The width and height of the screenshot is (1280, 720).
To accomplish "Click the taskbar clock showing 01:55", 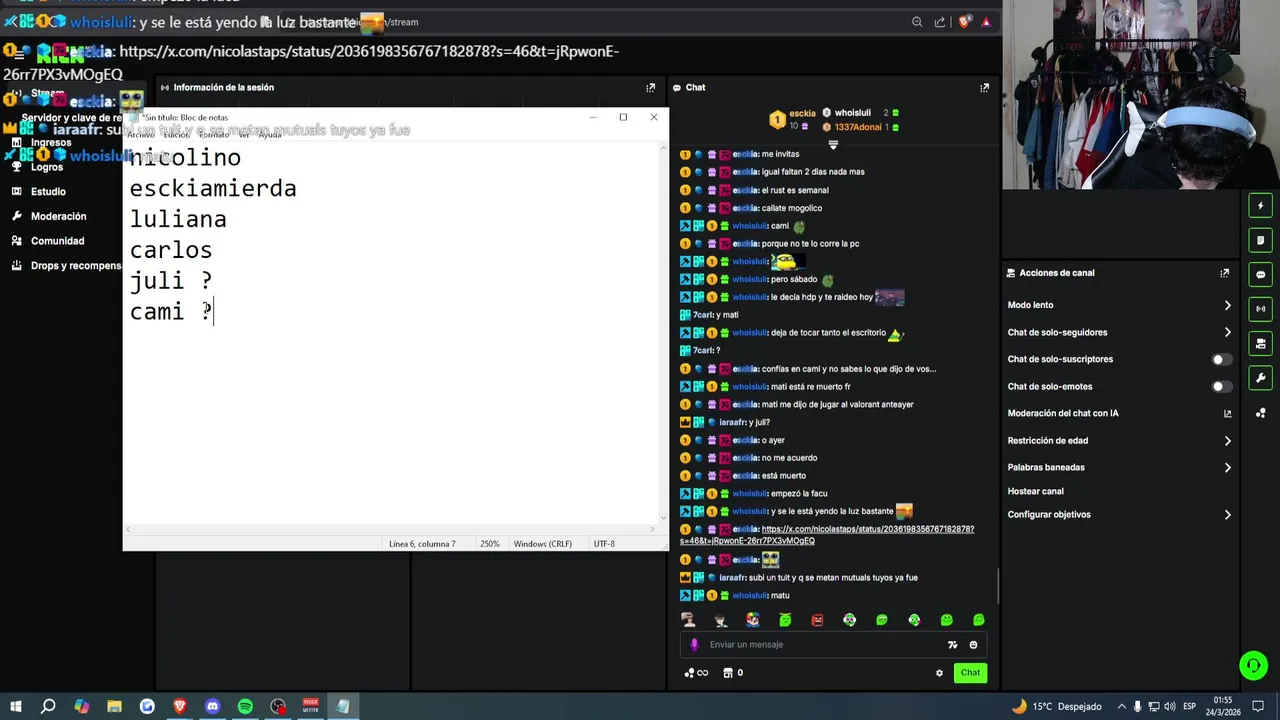I will click(1222, 706).
